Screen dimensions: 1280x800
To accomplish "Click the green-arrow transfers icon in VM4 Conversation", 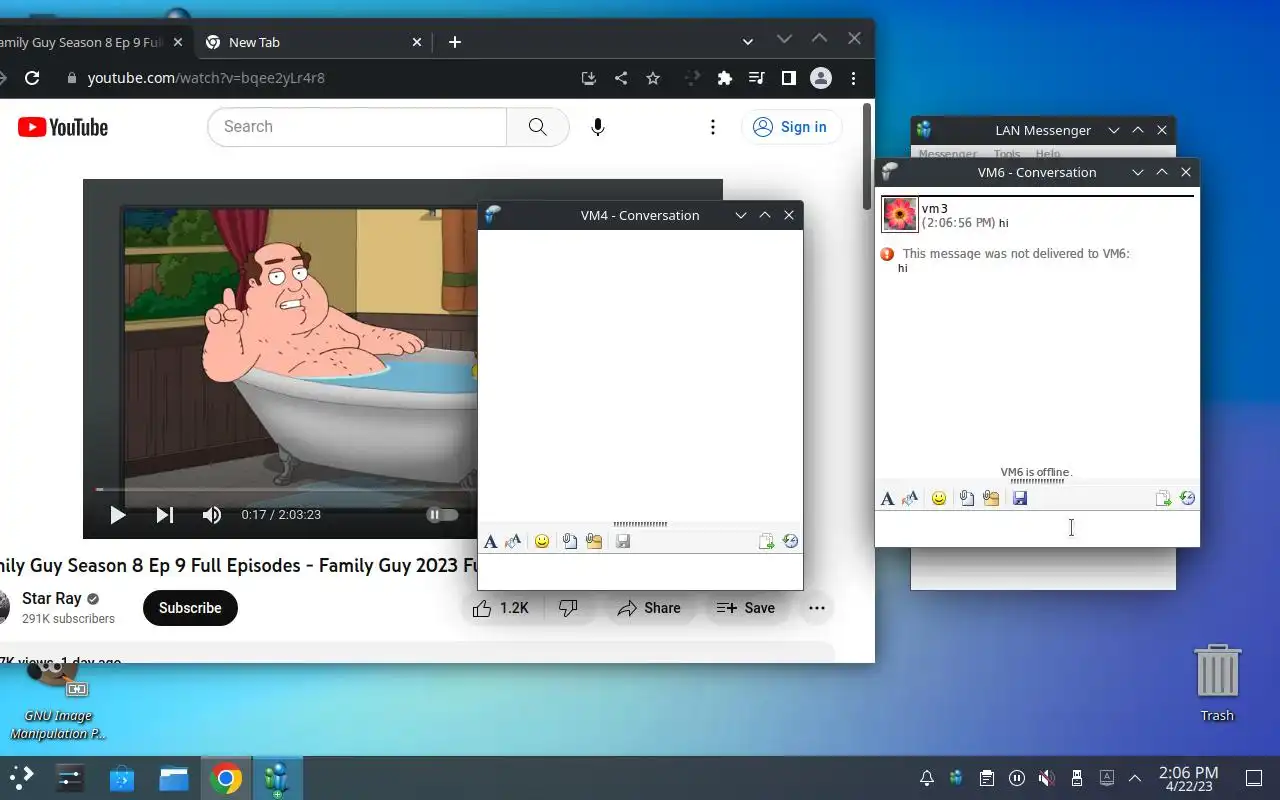I will pyautogui.click(x=766, y=541).
